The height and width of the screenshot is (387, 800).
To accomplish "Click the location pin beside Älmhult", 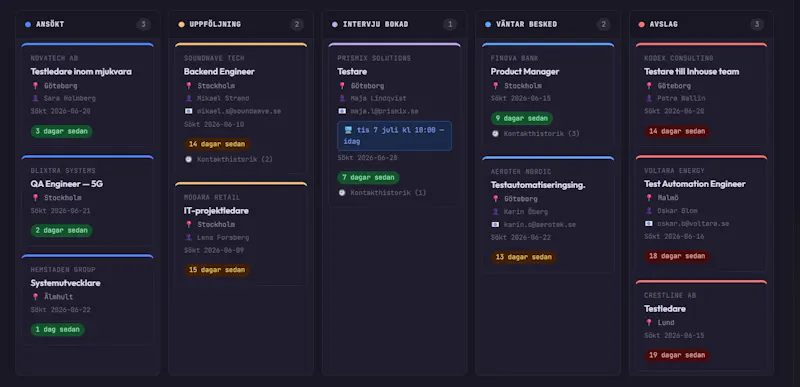I will click(35, 297).
